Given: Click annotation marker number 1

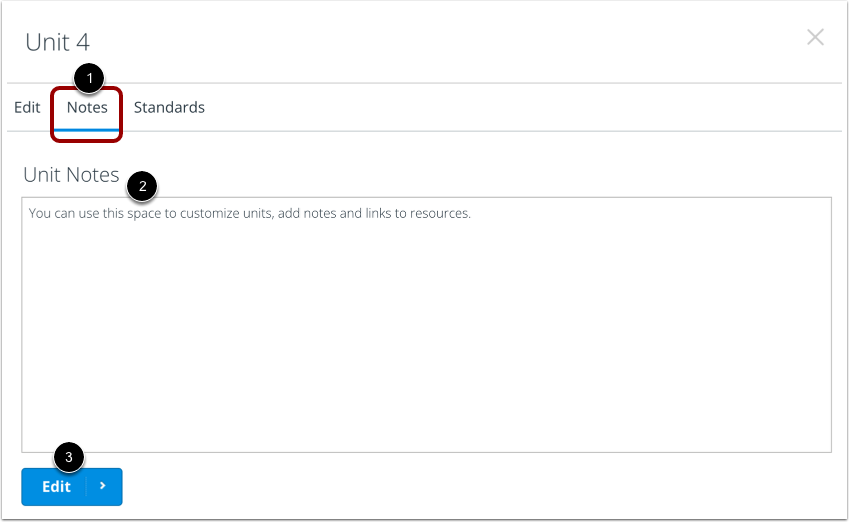Looking at the screenshot, I should (x=91, y=77).
